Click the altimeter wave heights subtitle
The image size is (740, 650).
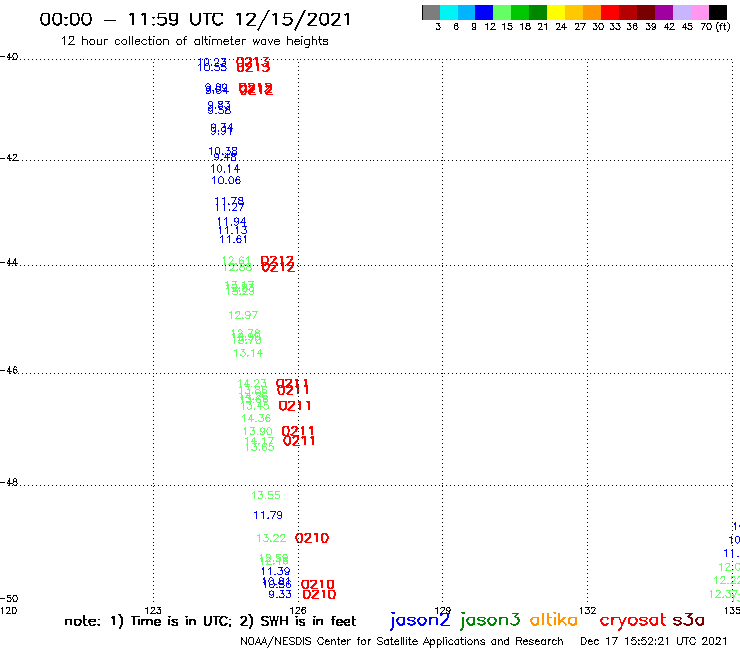pos(194,41)
